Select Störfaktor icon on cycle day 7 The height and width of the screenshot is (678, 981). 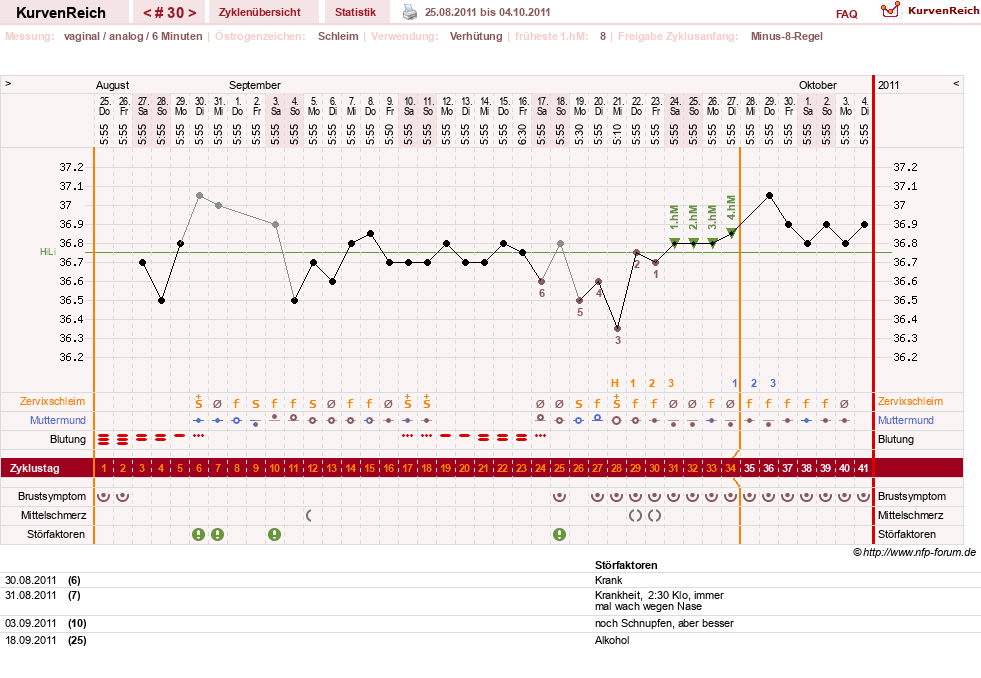click(x=217, y=534)
